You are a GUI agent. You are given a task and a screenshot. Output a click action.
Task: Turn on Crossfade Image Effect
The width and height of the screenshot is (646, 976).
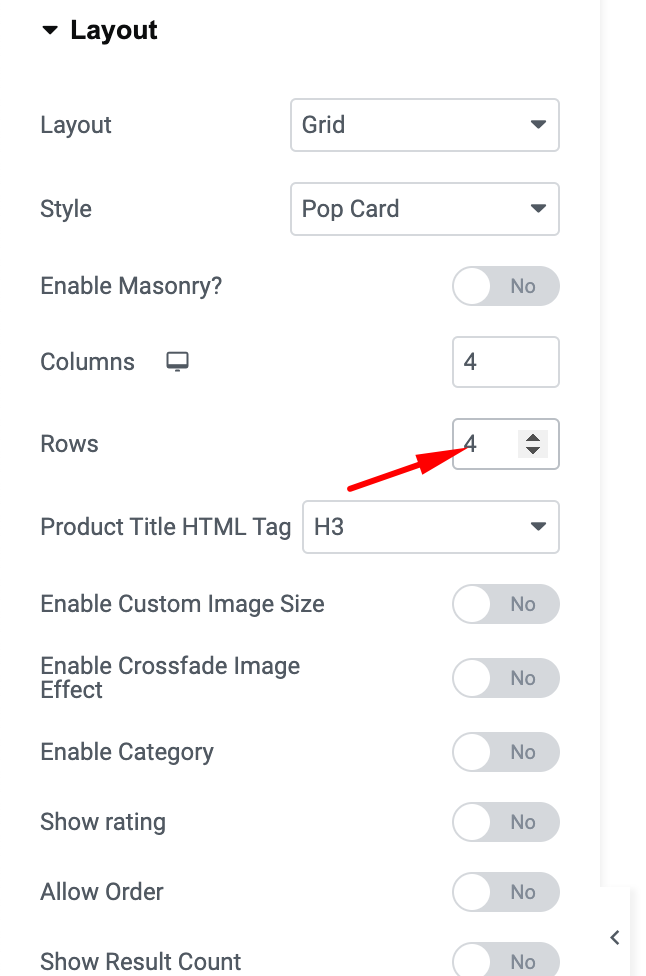[x=506, y=678]
